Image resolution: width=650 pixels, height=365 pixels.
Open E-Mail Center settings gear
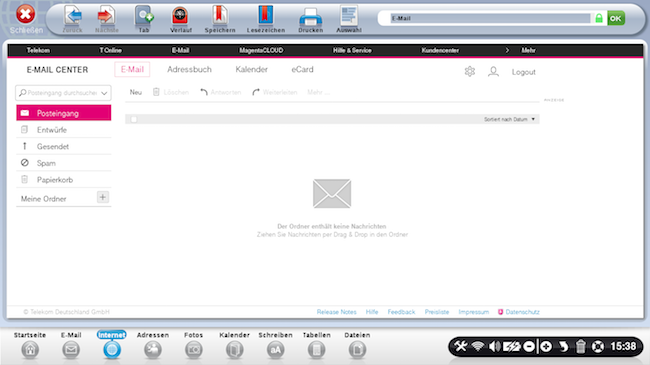[470, 71]
